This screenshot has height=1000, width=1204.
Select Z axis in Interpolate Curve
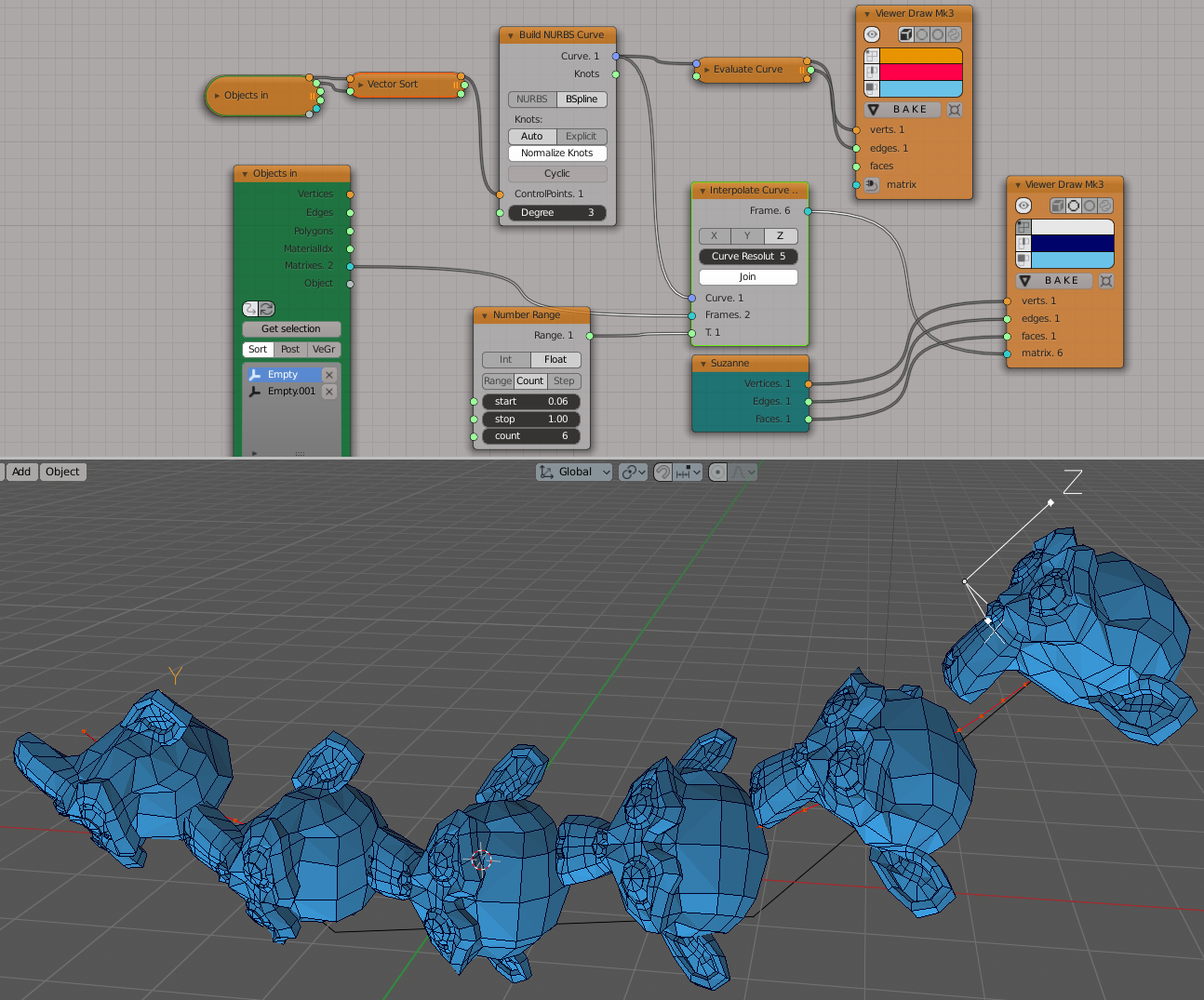tap(781, 236)
